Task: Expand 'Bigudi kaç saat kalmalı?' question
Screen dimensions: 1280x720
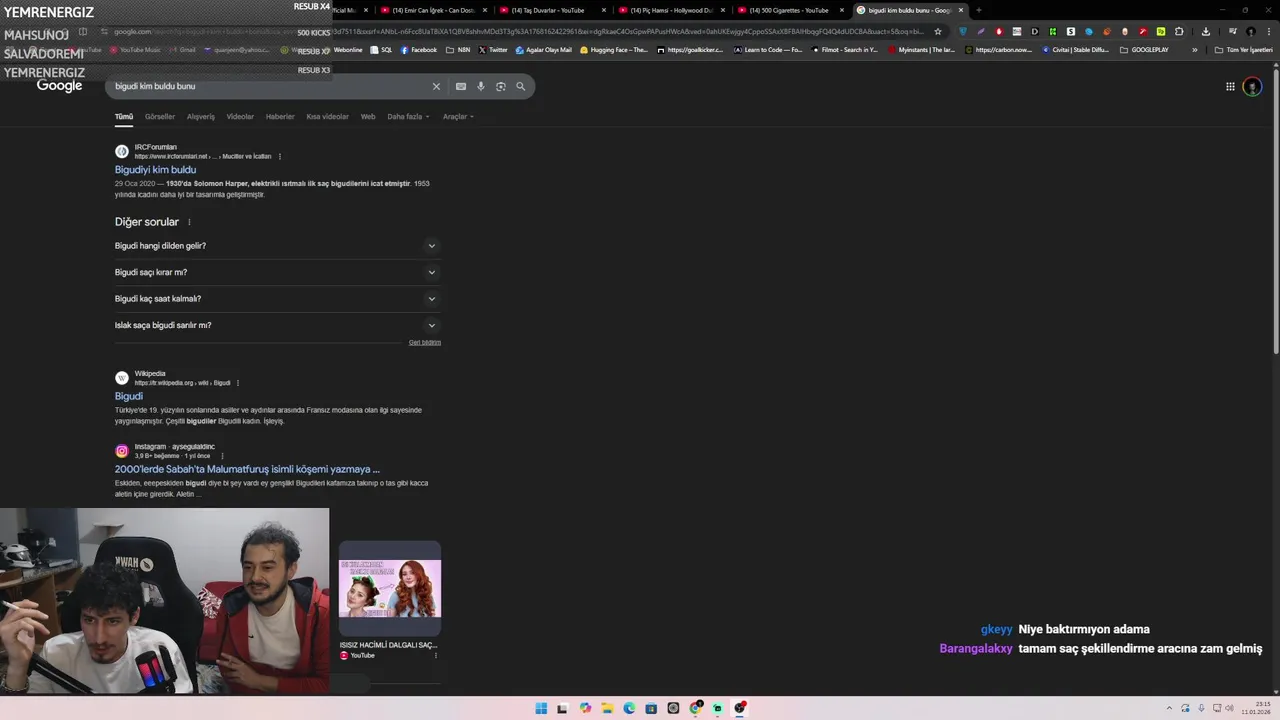Action: tap(277, 299)
